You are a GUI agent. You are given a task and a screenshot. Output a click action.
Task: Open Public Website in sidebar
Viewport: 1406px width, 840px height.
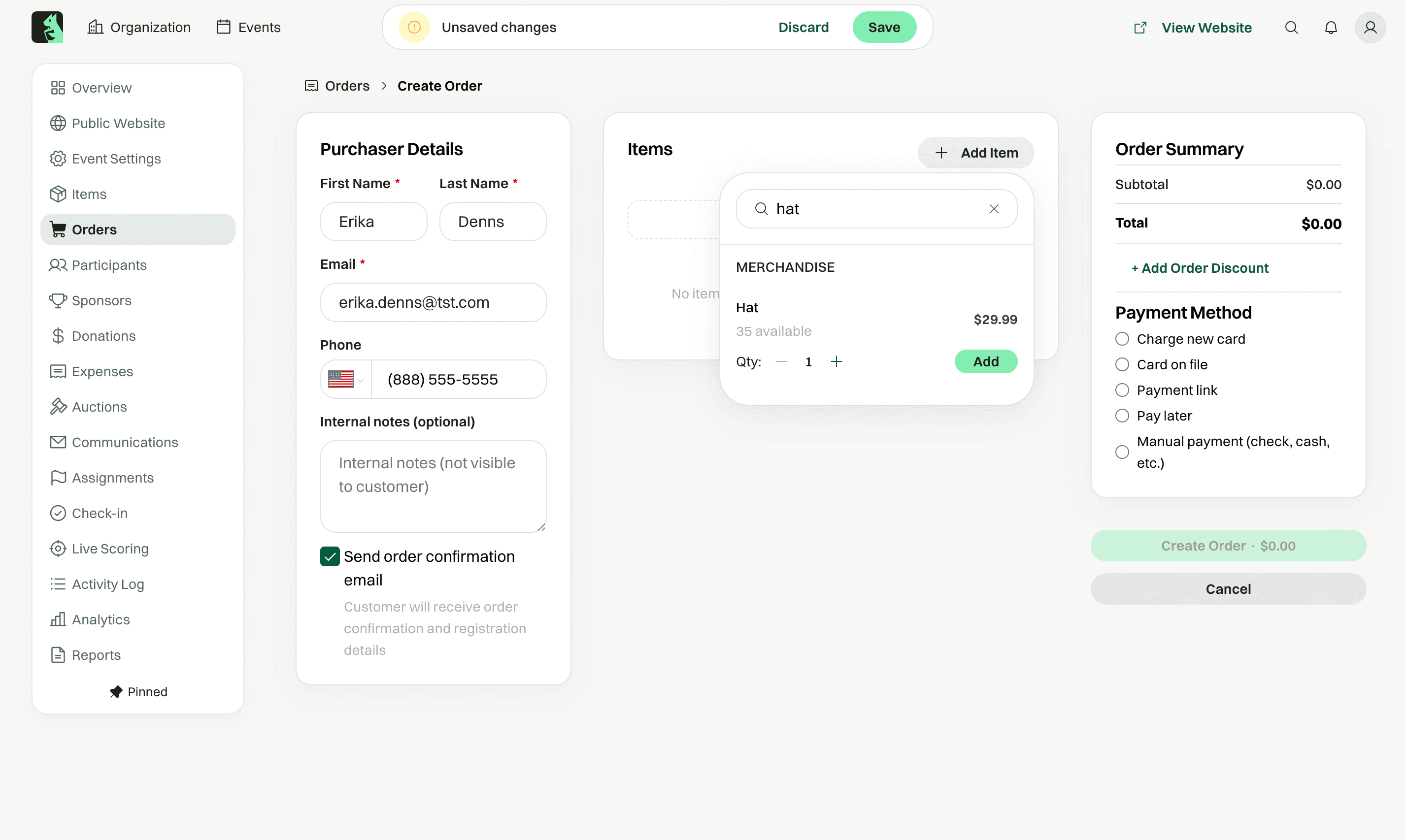coord(137,124)
